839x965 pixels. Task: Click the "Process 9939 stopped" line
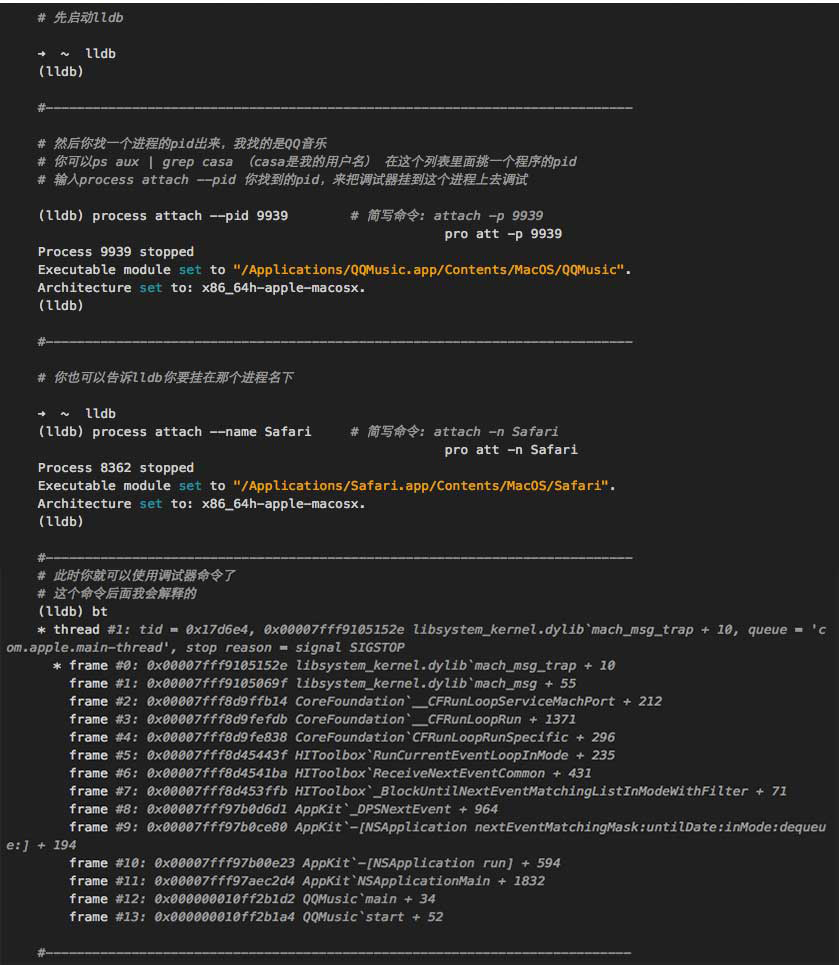[x=116, y=252]
